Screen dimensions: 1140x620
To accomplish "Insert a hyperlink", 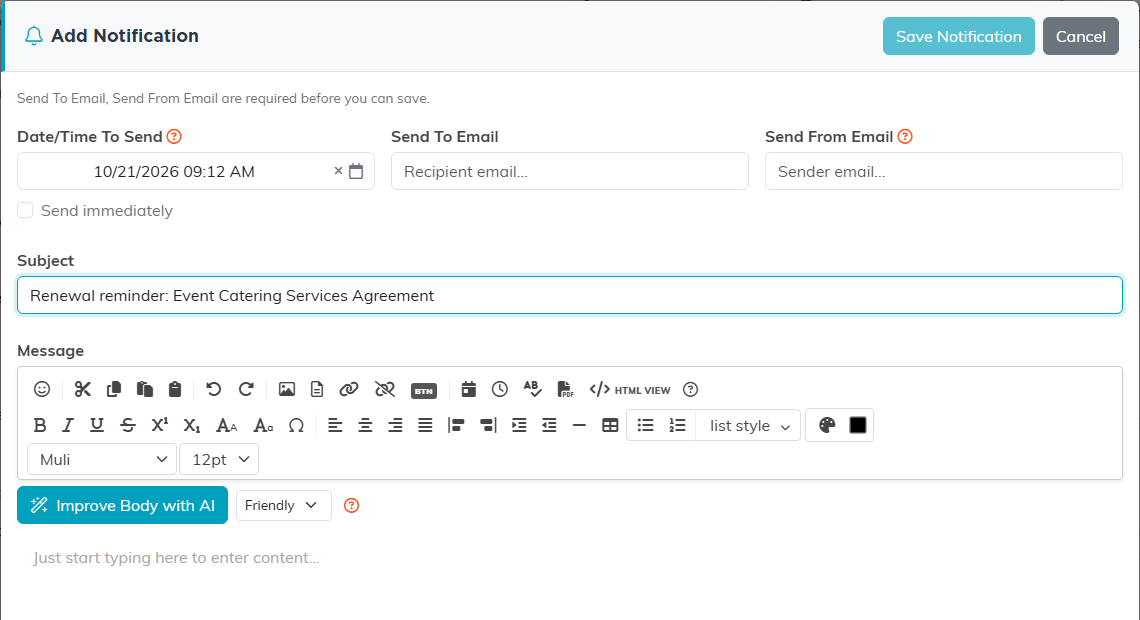I will (x=349, y=390).
